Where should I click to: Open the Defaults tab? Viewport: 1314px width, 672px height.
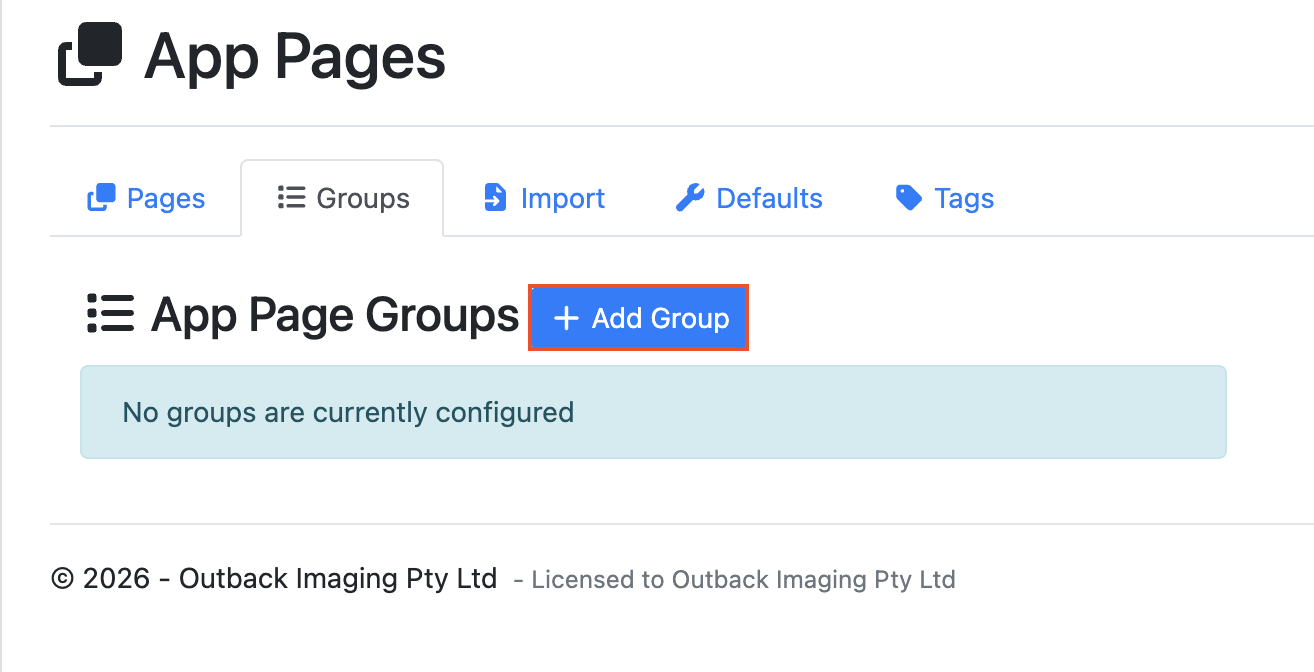(x=749, y=198)
